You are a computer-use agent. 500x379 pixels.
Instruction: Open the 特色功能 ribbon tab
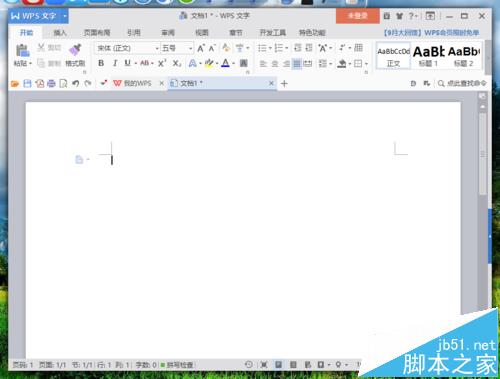(x=312, y=32)
